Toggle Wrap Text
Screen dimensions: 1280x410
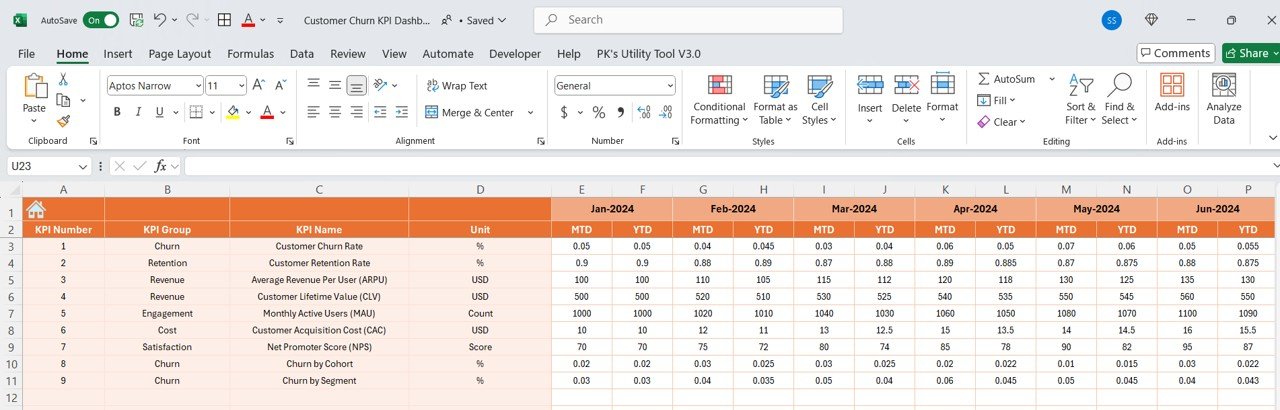click(x=457, y=86)
